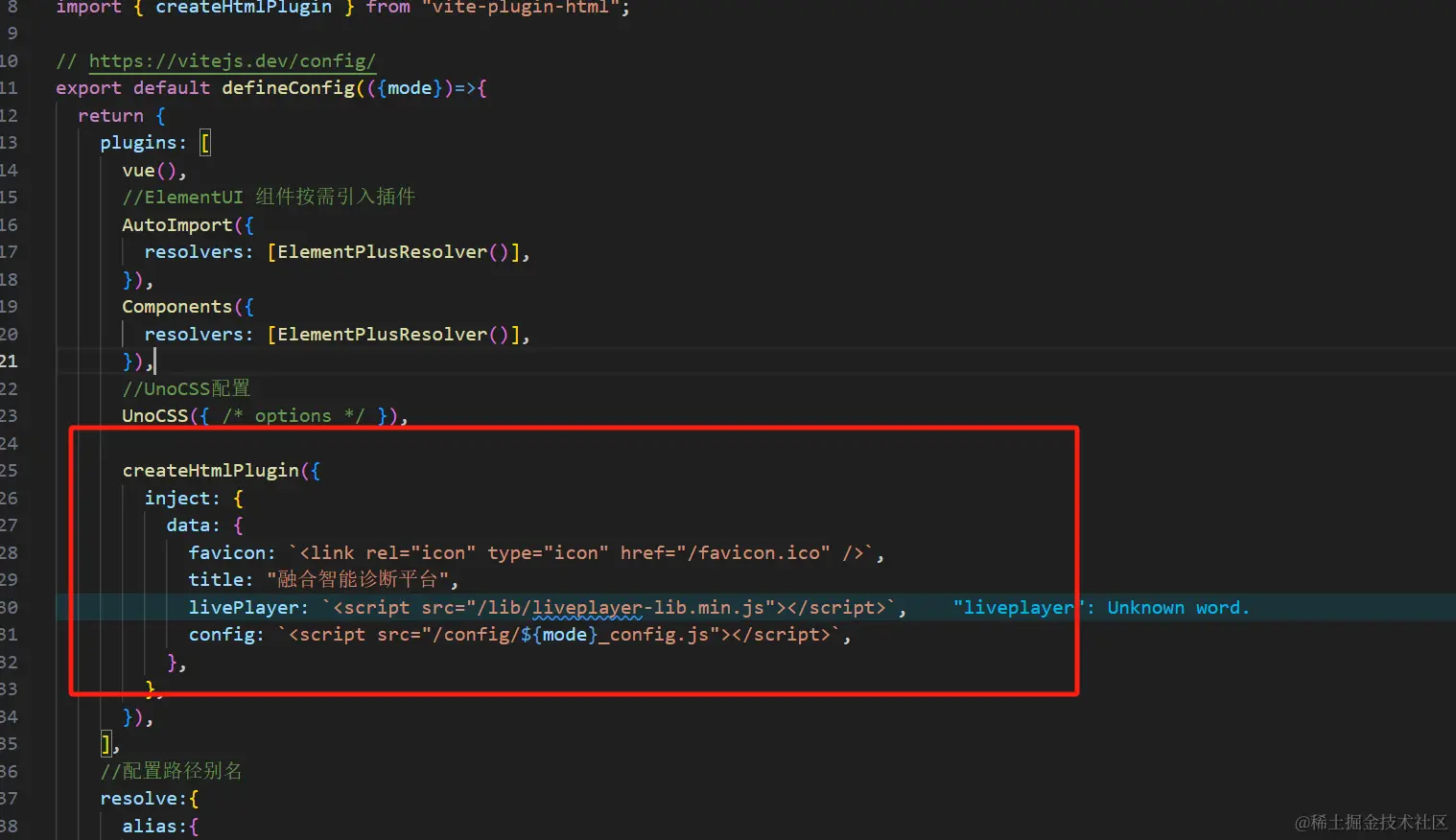
Task: Click 'resolvers' under AutoImport
Action: pyautogui.click(x=194, y=252)
